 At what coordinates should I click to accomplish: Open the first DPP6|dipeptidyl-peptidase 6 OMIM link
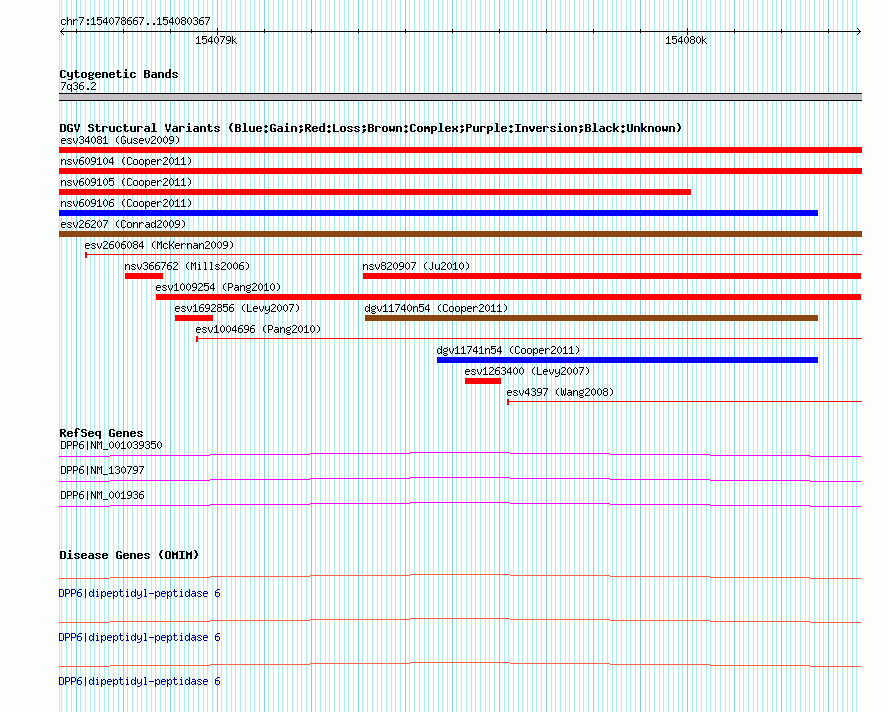pyautogui.click(x=139, y=593)
